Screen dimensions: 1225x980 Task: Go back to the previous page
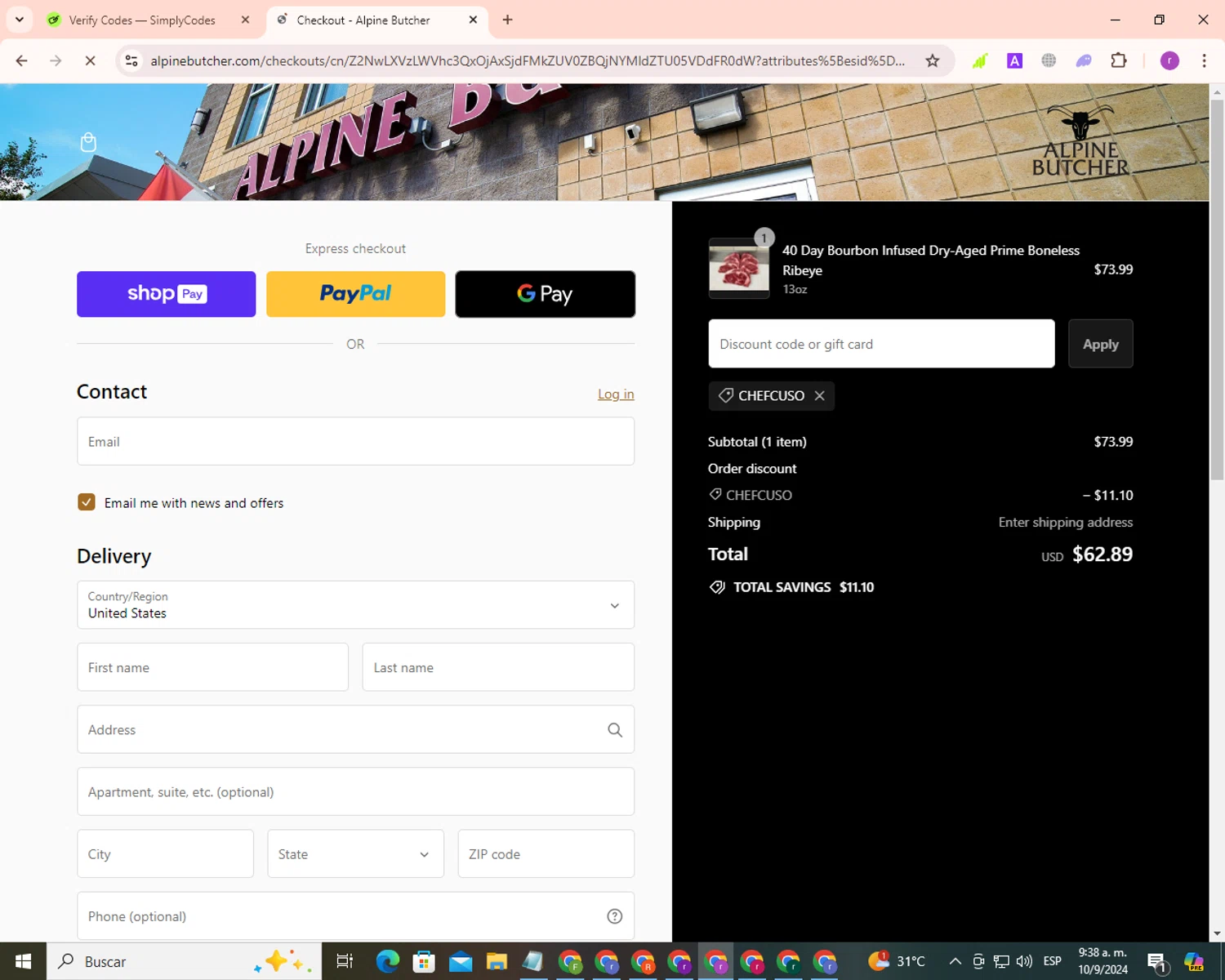click(x=22, y=60)
